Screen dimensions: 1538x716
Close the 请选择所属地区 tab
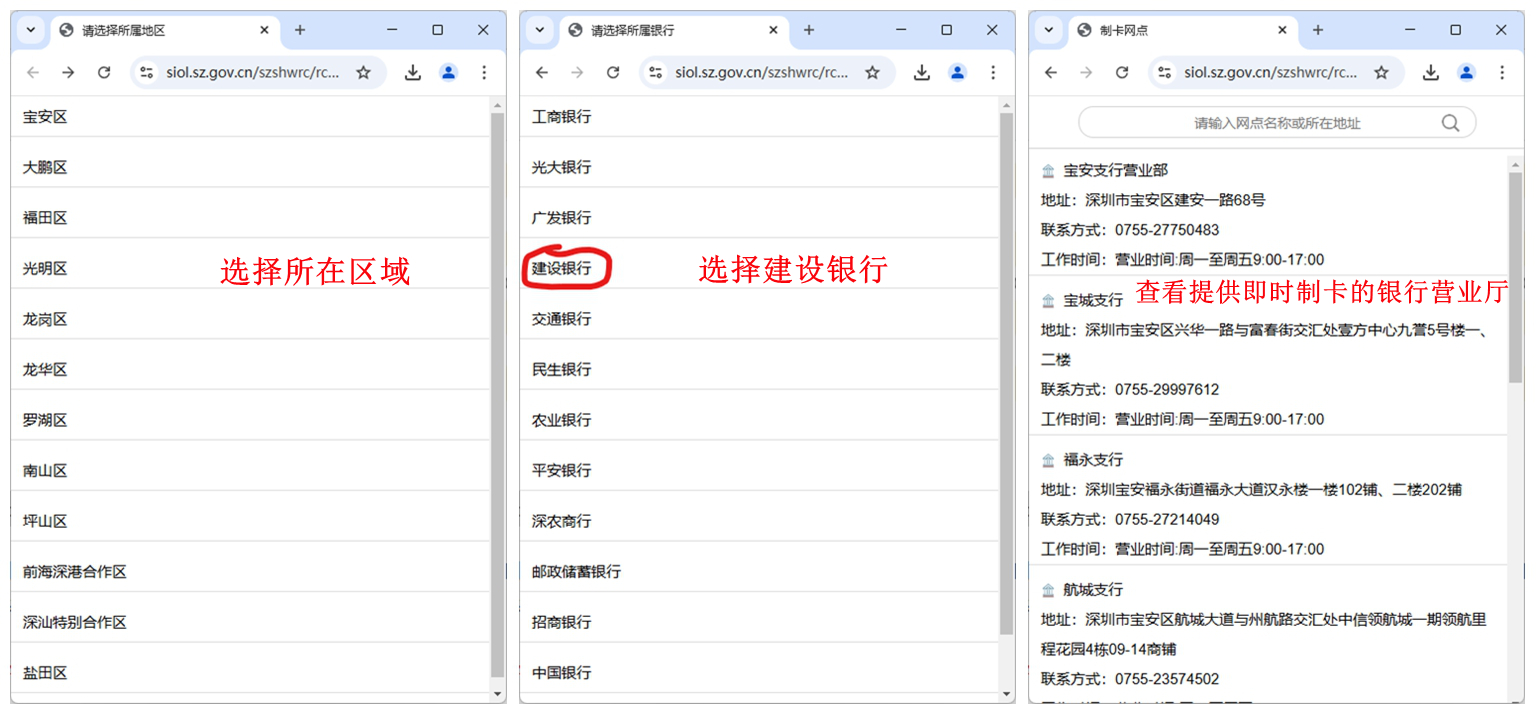(265, 30)
